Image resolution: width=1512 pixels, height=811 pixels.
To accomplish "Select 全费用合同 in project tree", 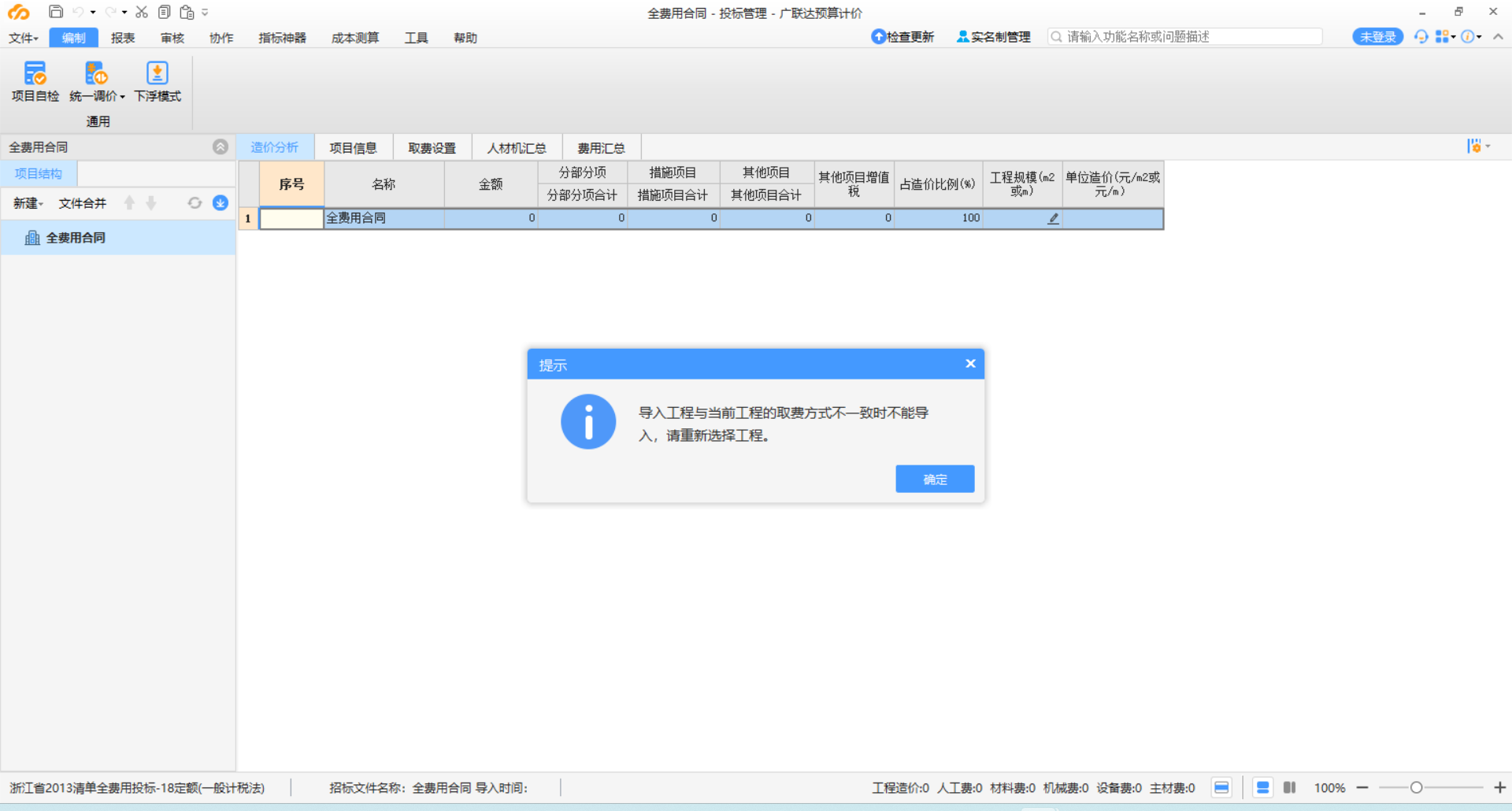I will click(x=118, y=237).
